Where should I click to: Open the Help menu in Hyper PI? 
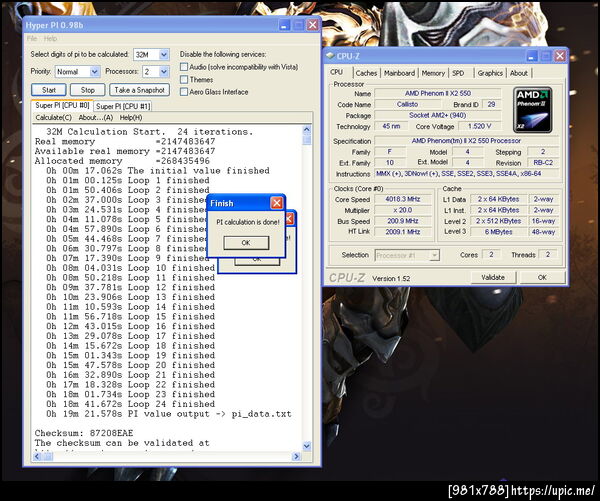(x=50, y=38)
